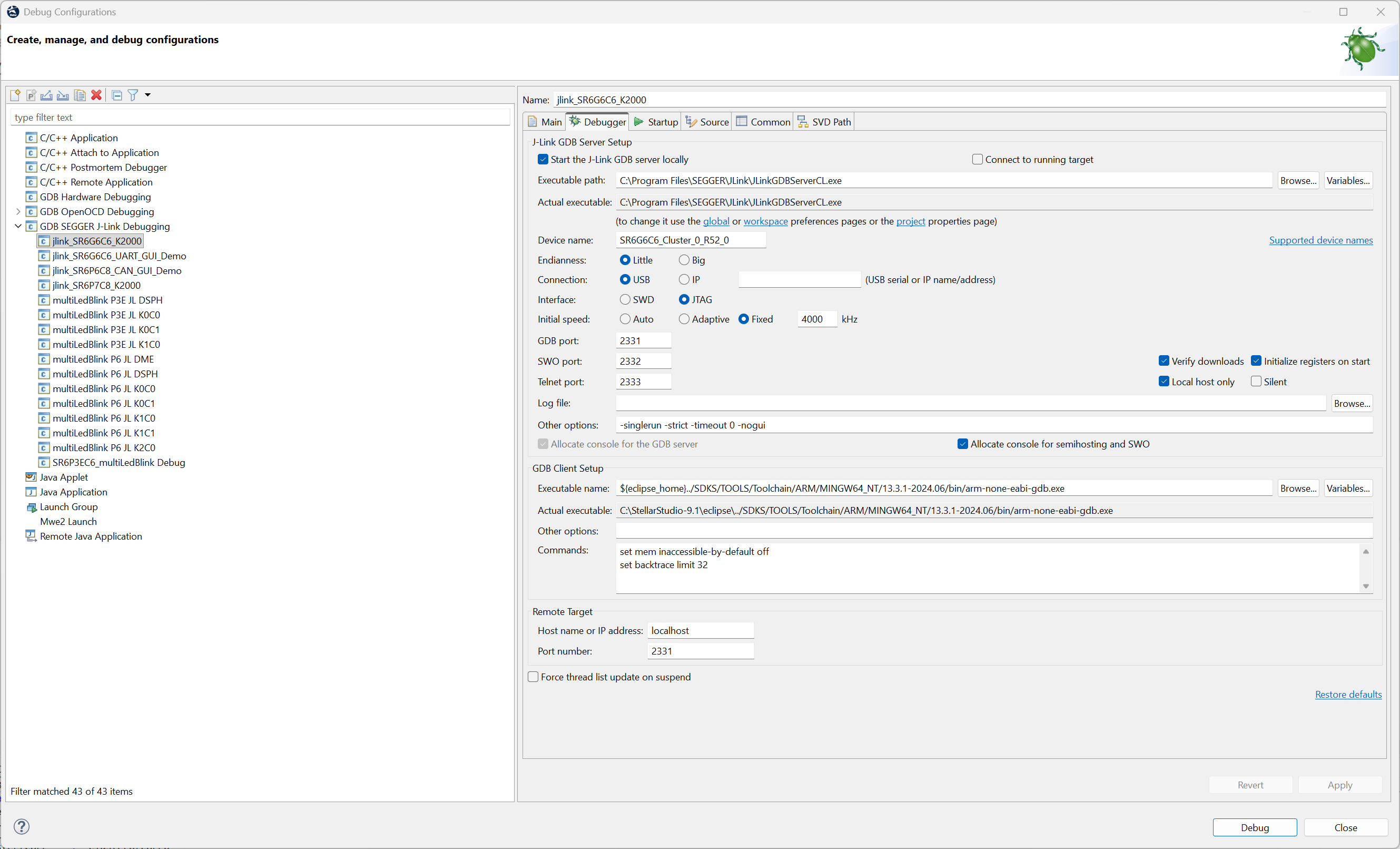Click New launch configuration icon

[15, 95]
